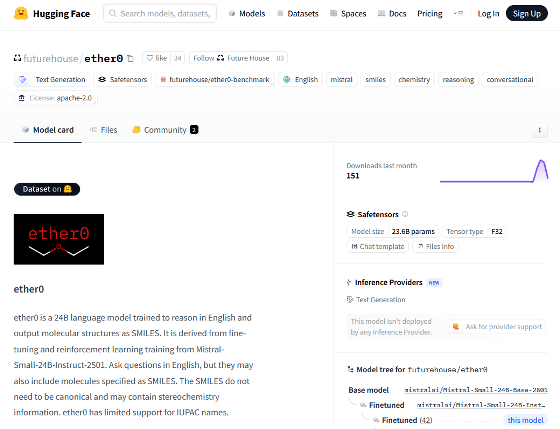560x429 pixels.
Task: Focus the Search models, datasets field
Action: (x=160, y=14)
